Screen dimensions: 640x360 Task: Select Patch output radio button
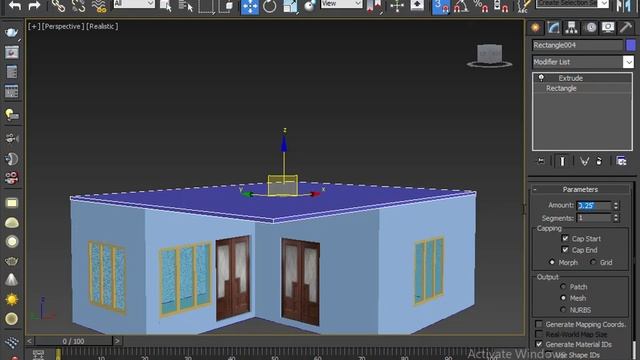(x=563, y=287)
